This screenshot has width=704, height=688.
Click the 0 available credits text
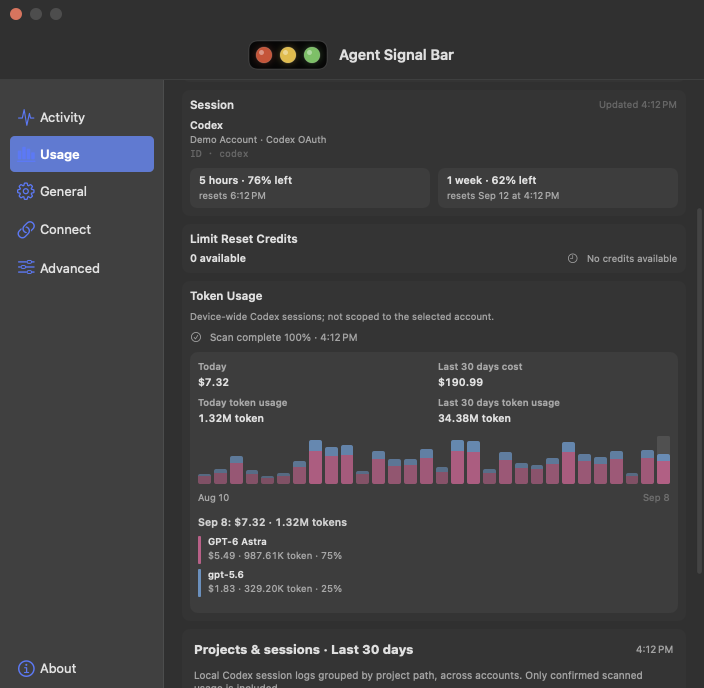pos(218,258)
